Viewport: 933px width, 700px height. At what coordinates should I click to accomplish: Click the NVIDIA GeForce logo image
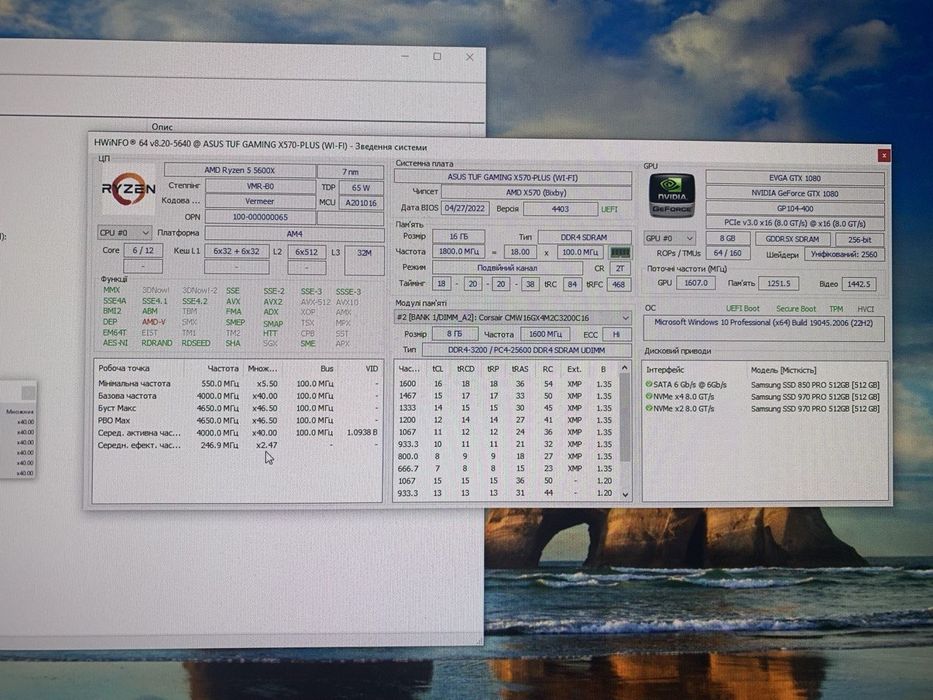pos(672,195)
